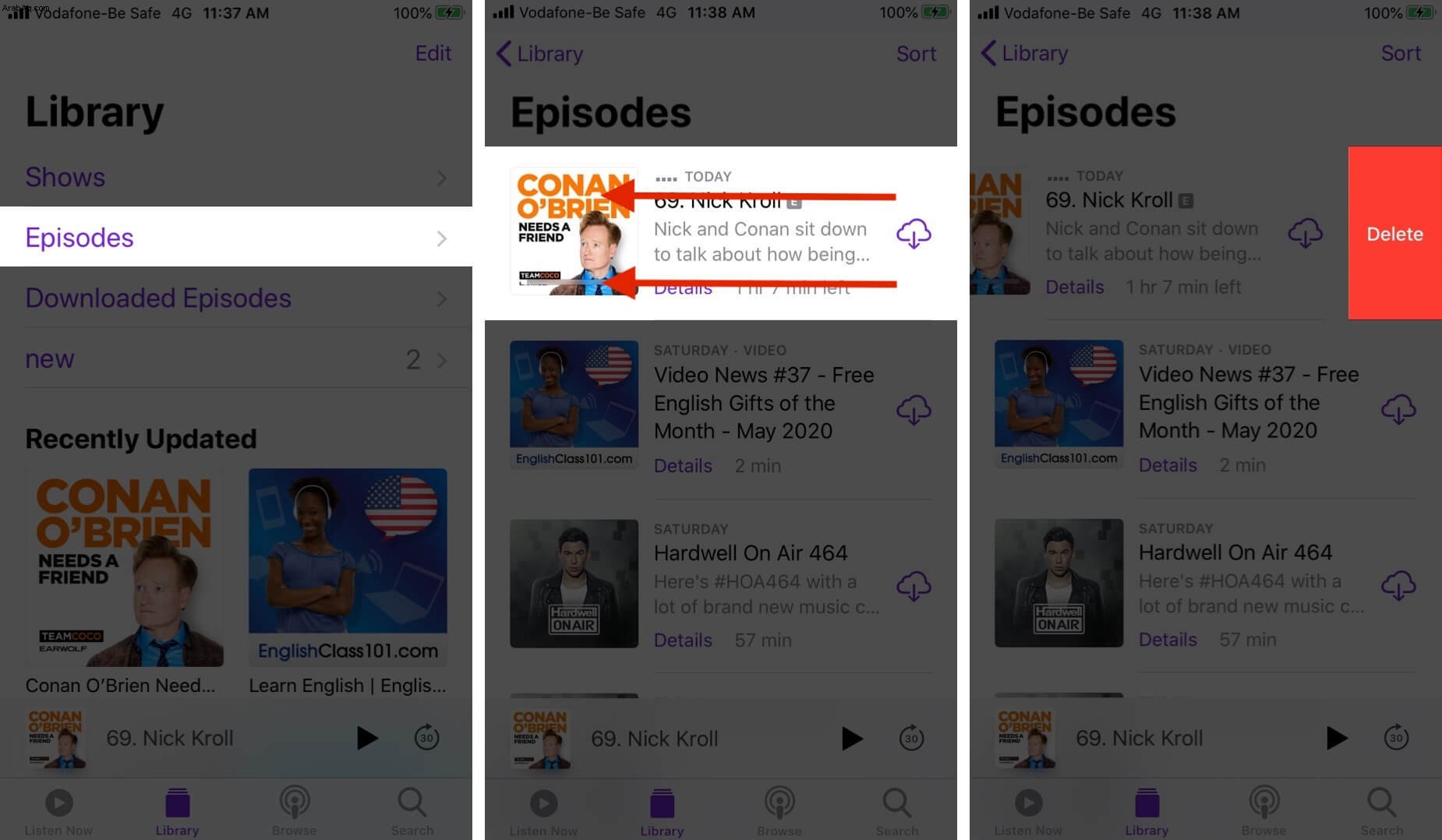Go back to Library from middle Episodes screen
Viewport: 1442px width, 840px height.
[539, 54]
